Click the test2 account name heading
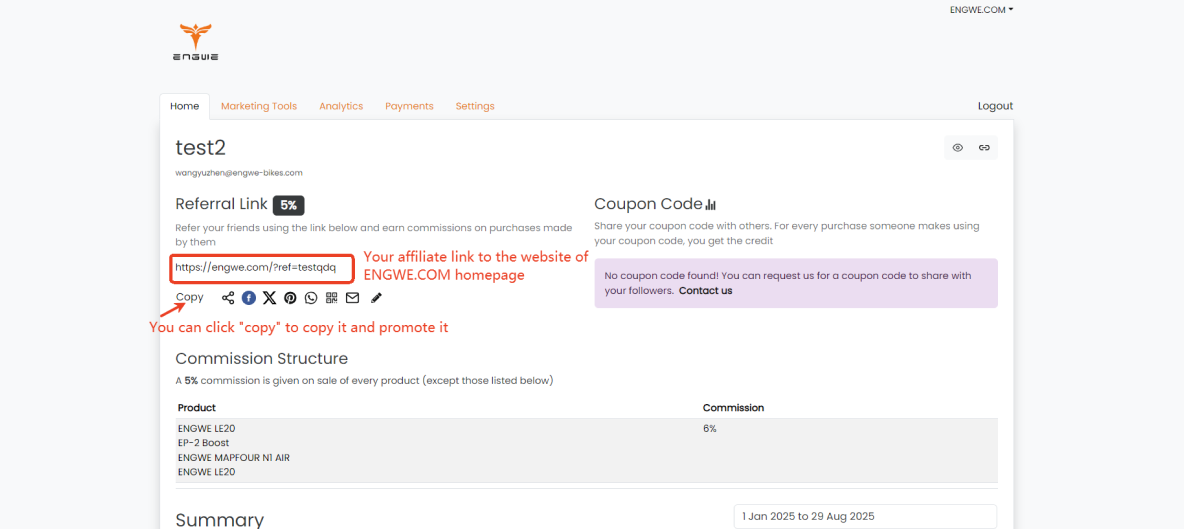The width and height of the screenshot is (1184, 529). [x=200, y=148]
